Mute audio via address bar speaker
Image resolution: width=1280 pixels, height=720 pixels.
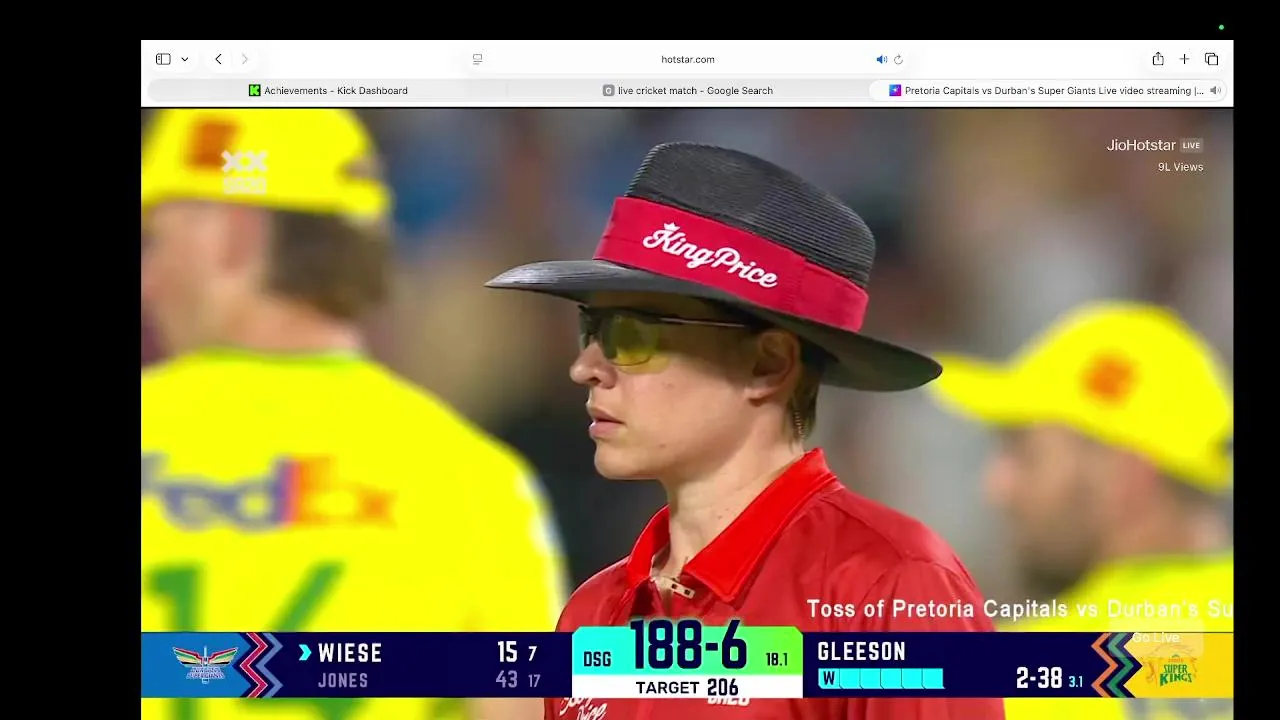pyautogui.click(x=881, y=60)
